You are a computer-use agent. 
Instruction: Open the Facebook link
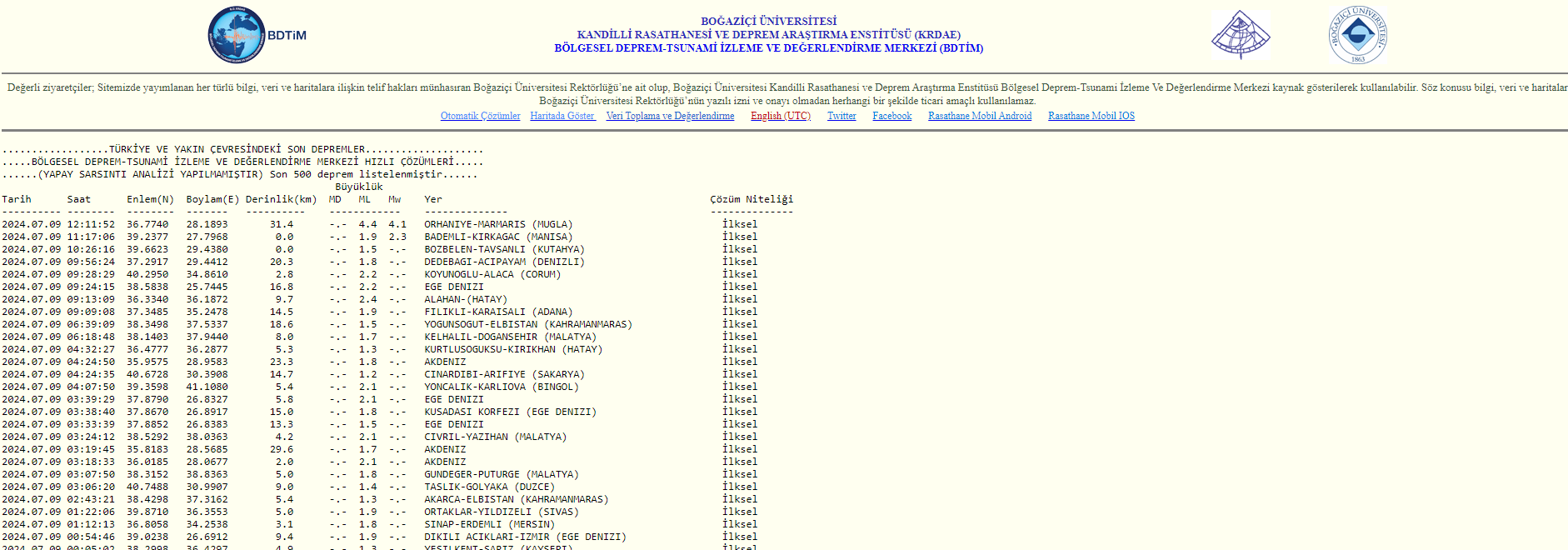(x=891, y=116)
